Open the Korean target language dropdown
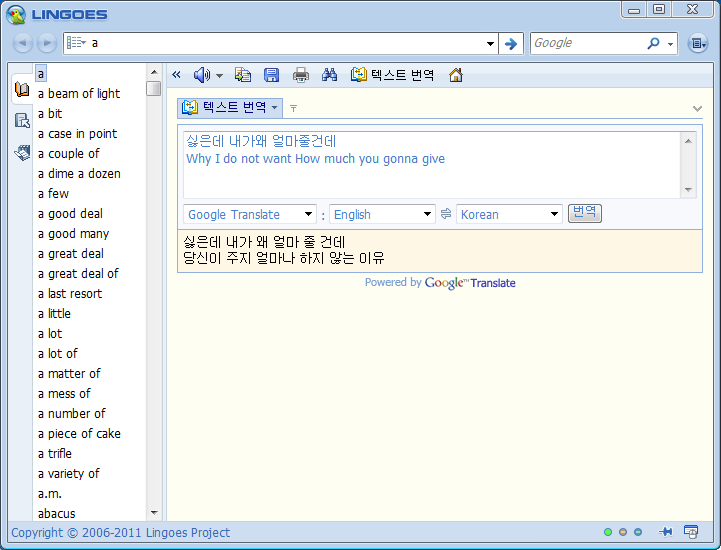721x550 pixels. coord(509,214)
